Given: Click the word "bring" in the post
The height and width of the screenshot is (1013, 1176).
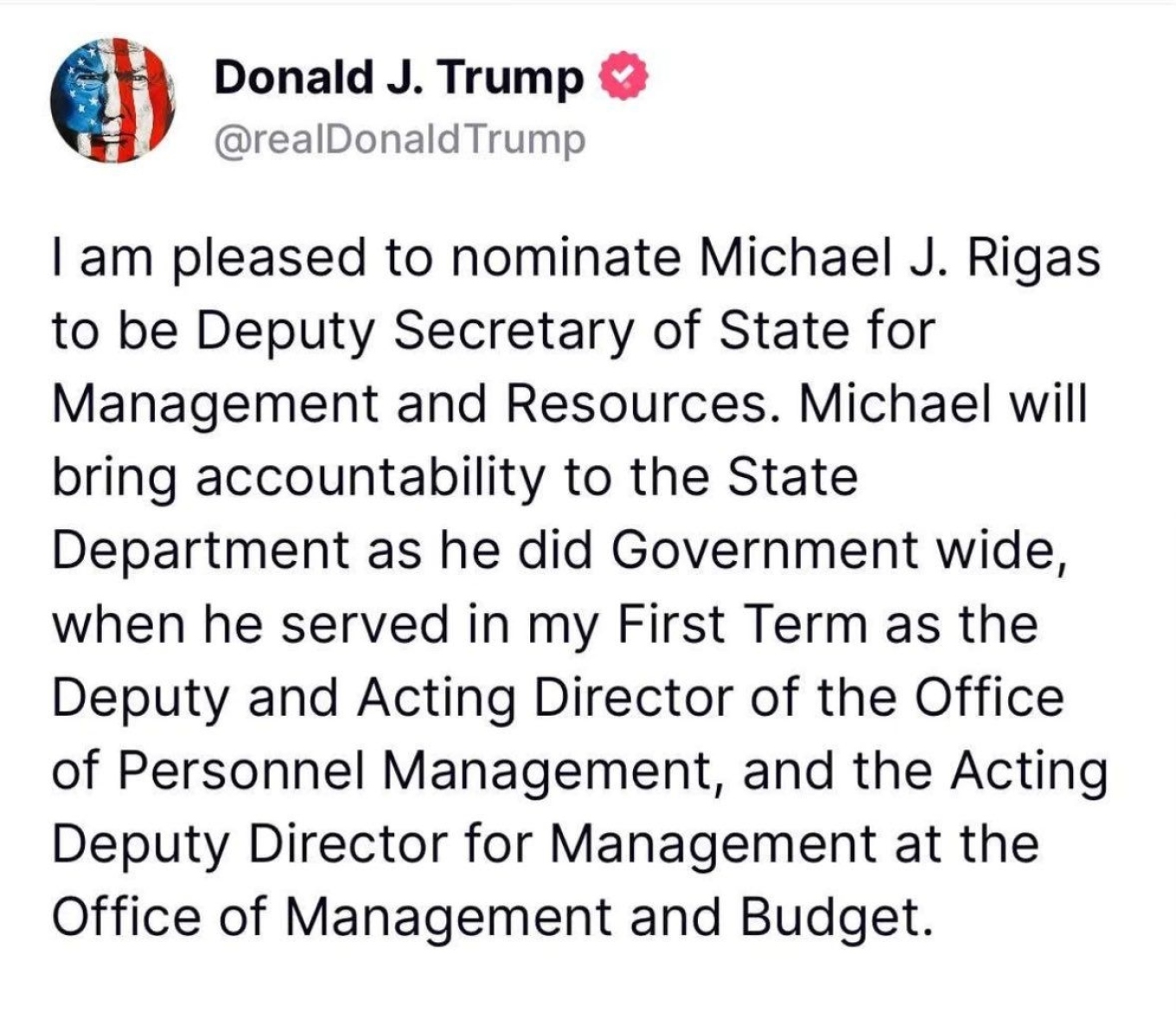Looking at the screenshot, I should (114, 478).
